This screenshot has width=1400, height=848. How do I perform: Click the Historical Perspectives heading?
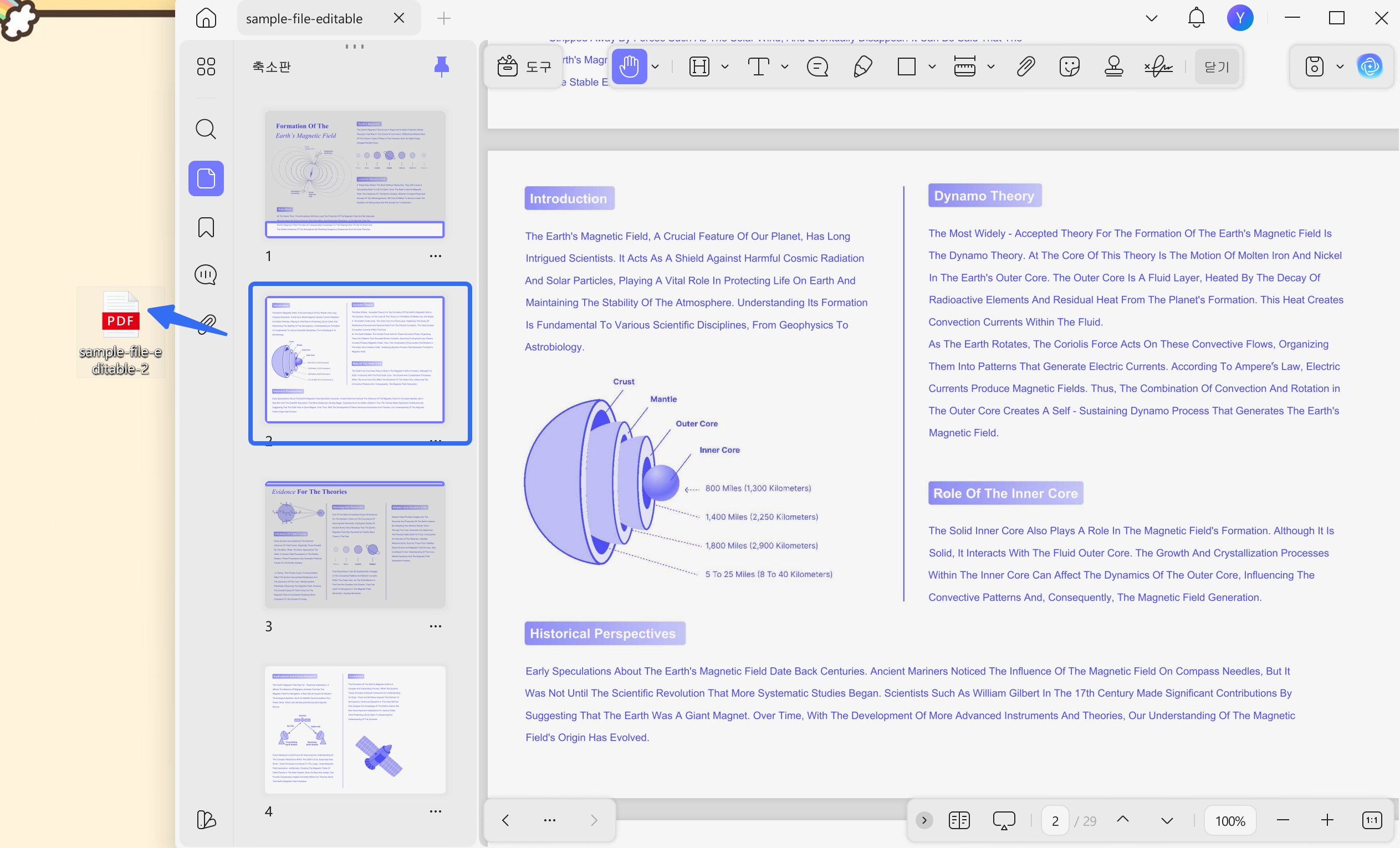604,633
